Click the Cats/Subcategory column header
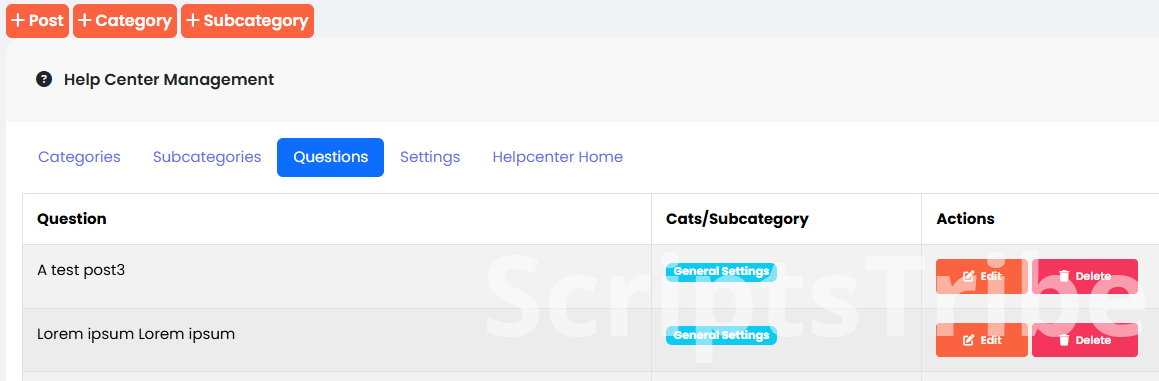 pyautogui.click(x=737, y=219)
